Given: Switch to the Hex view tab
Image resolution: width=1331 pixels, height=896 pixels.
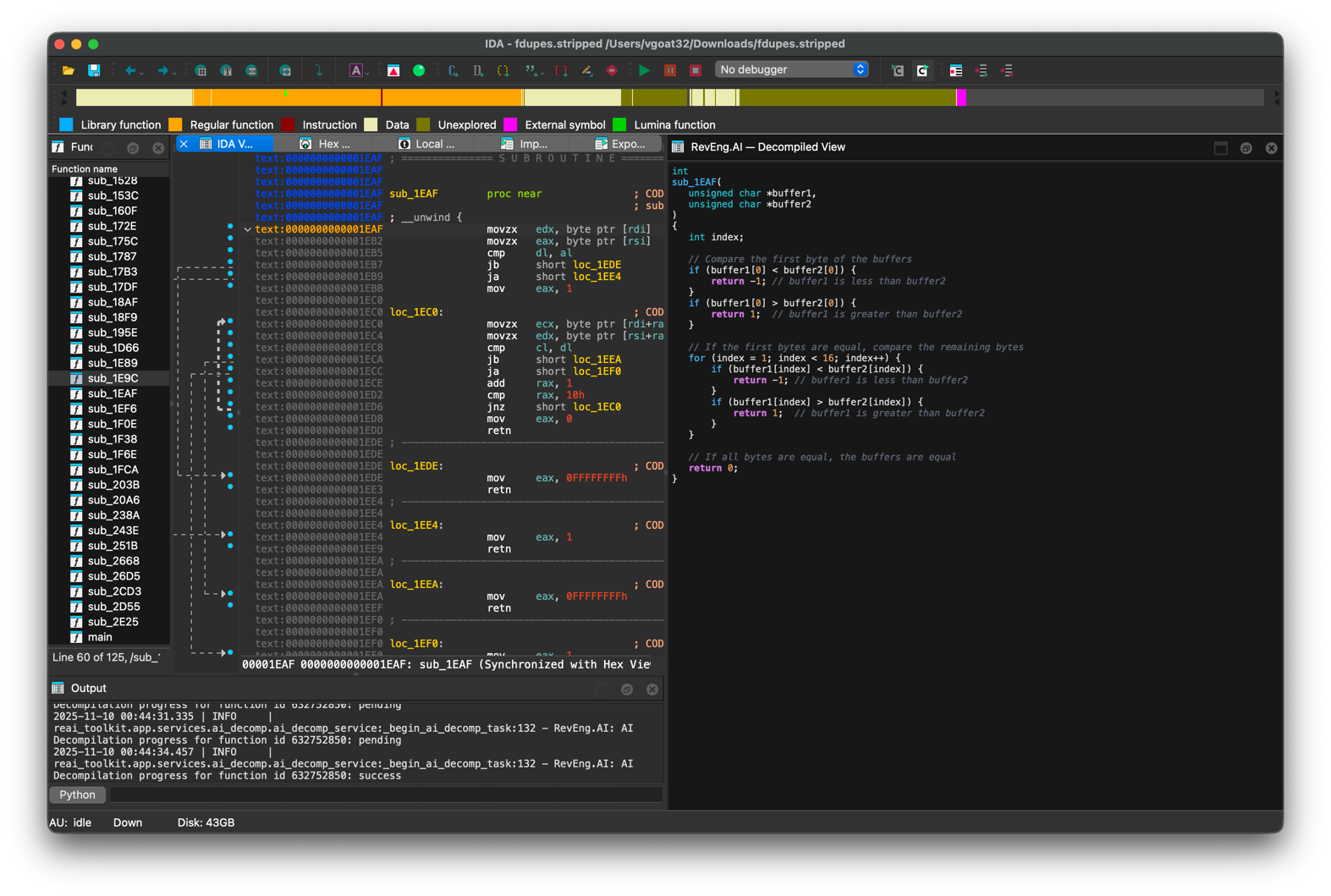Looking at the screenshot, I should coord(333,144).
